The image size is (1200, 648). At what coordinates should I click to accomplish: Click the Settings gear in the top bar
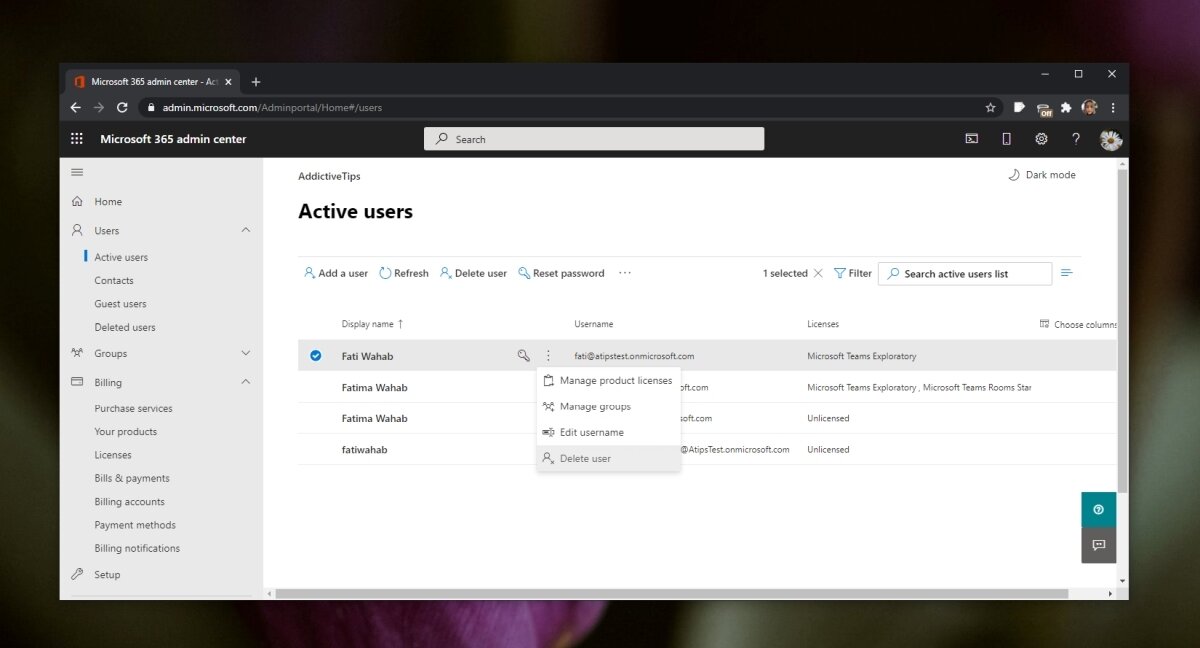point(1041,139)
